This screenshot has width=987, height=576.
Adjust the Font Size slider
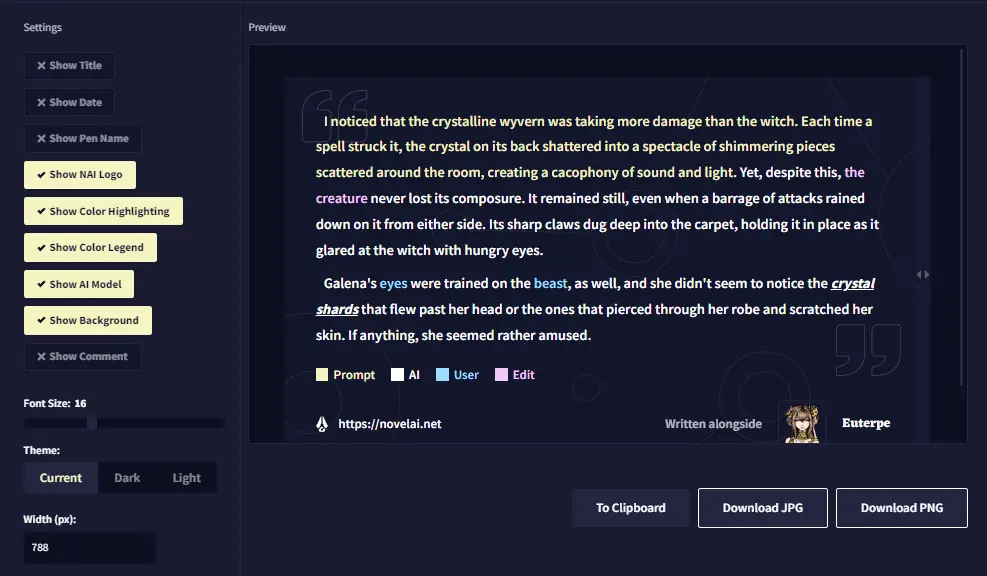coord(91,421)
